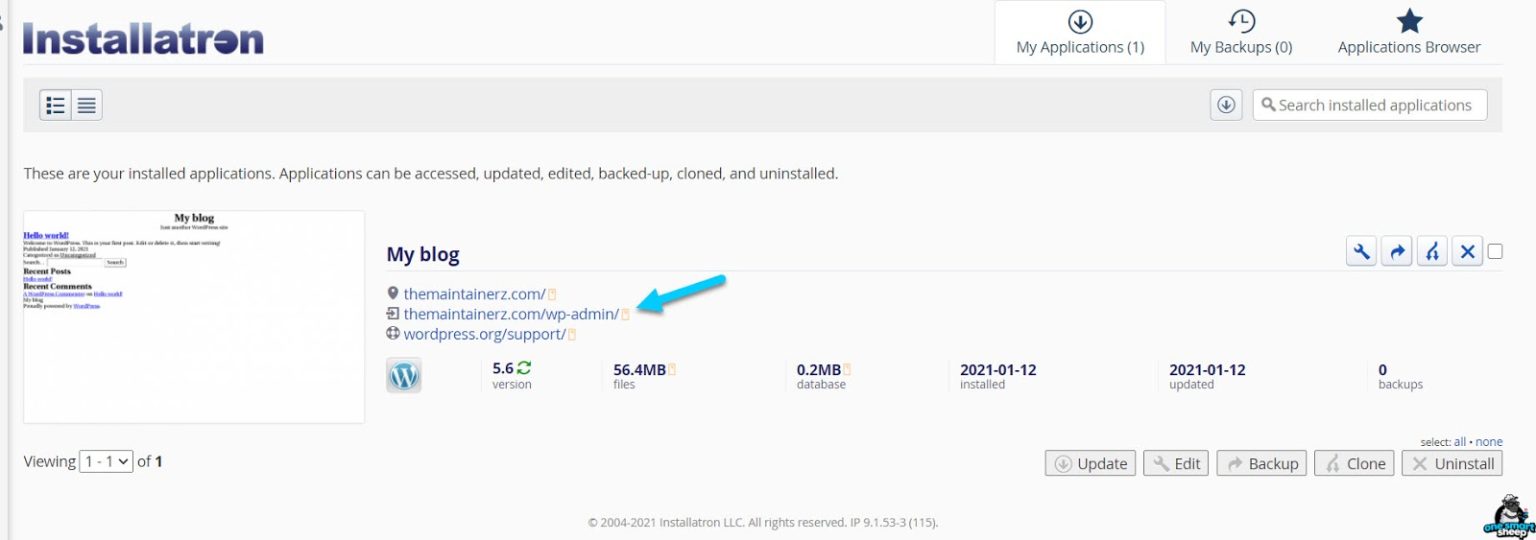The height and width of the screenshot is (540, 1536).
Task: Switch to compact list view icon
Action: point(87,105)
